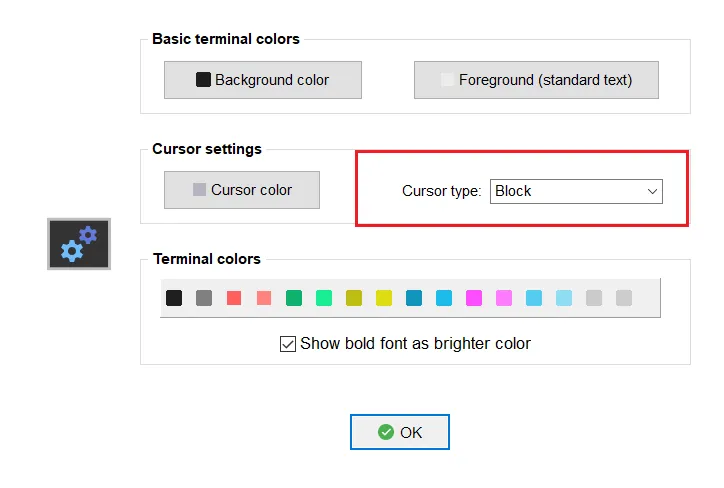Click the dark teal-blue color swatch
The image size is (724, 488).
point(414,298)
